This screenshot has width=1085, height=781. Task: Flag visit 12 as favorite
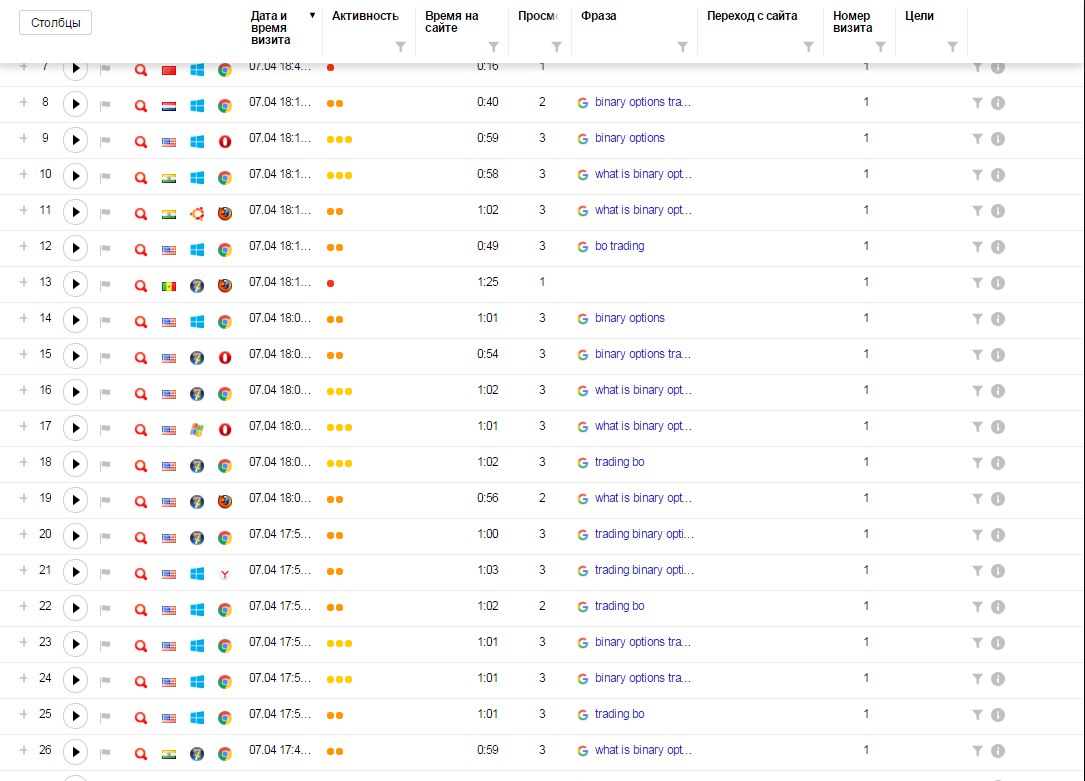point(105,249)
